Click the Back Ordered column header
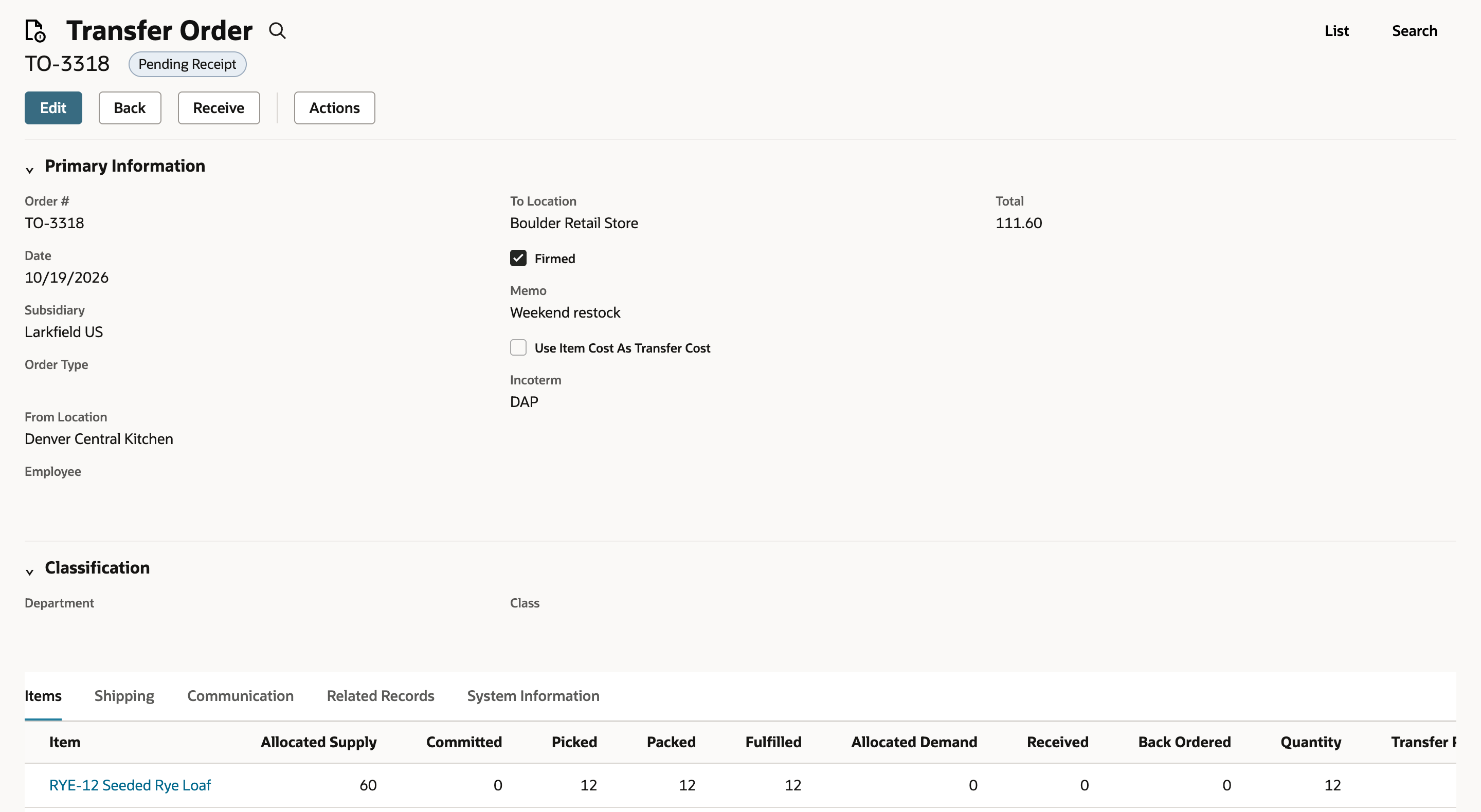The image size is (1481, 812). pyautogui.click(x=1184, y=742)
